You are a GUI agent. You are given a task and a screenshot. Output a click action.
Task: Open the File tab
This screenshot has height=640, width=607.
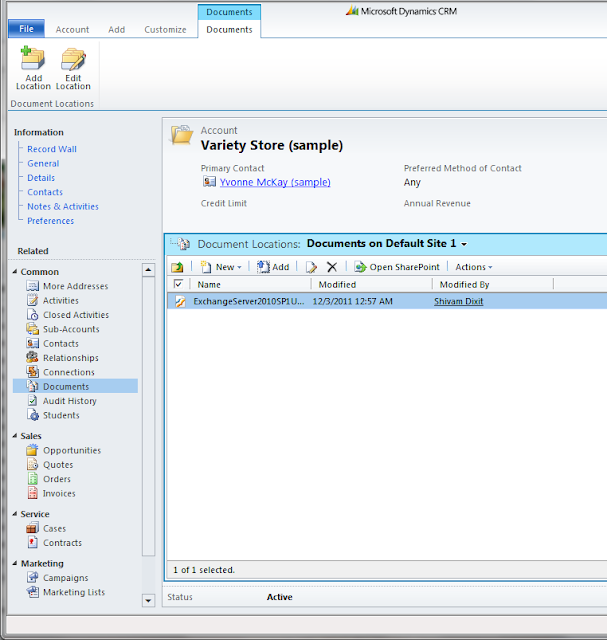(27, 29)
